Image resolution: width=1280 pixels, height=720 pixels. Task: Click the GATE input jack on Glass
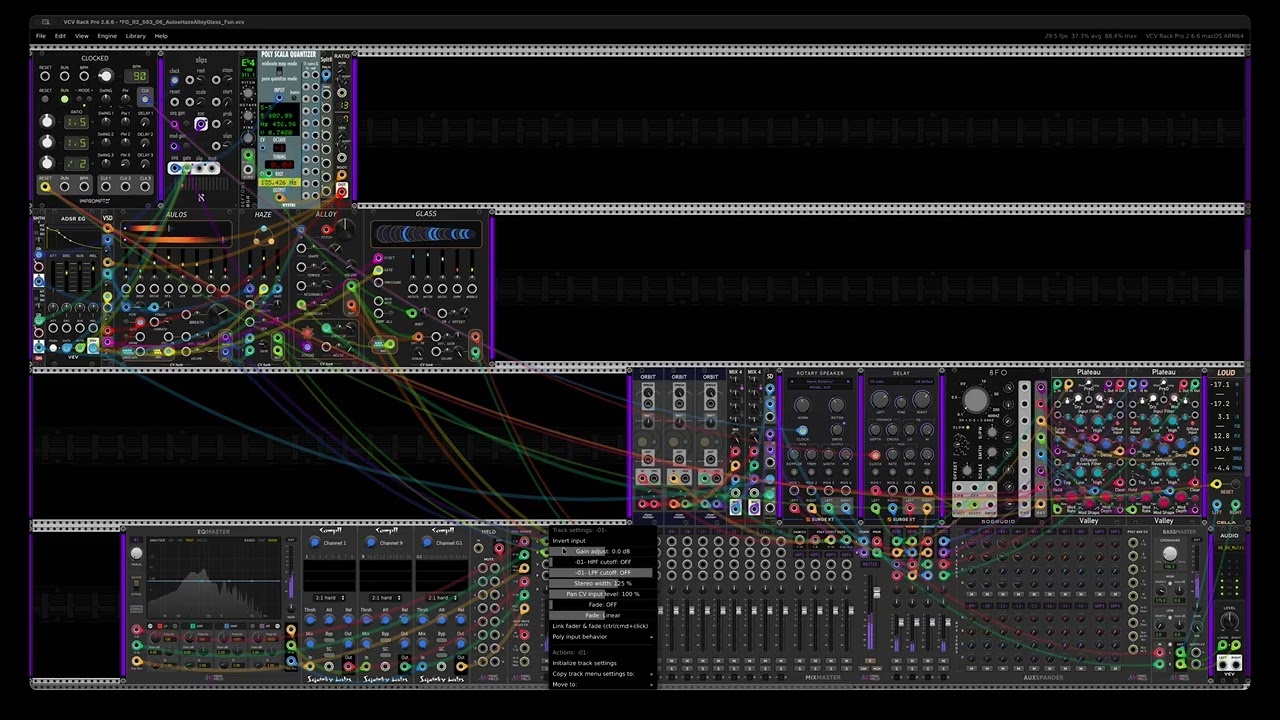[x=378, y=270]
